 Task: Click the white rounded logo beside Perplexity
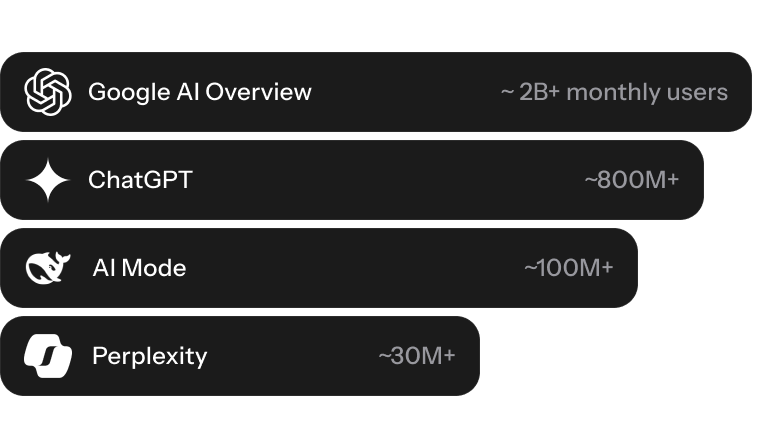[47, 356]
